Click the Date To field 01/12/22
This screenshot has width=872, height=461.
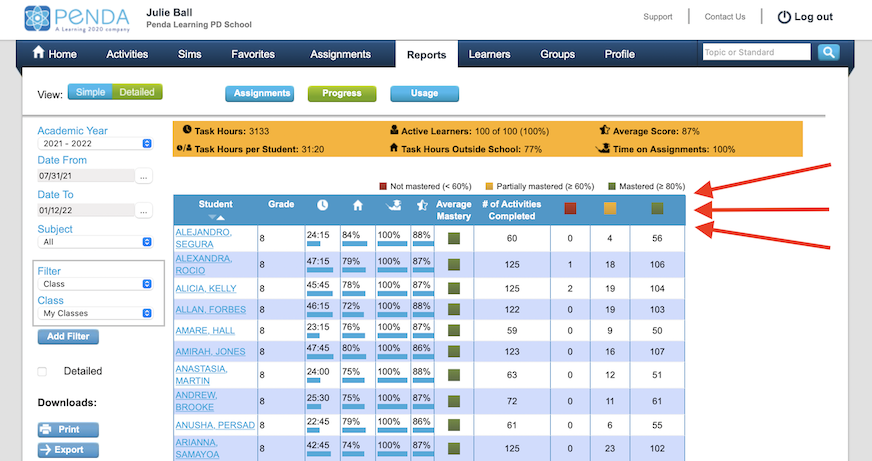86,211
